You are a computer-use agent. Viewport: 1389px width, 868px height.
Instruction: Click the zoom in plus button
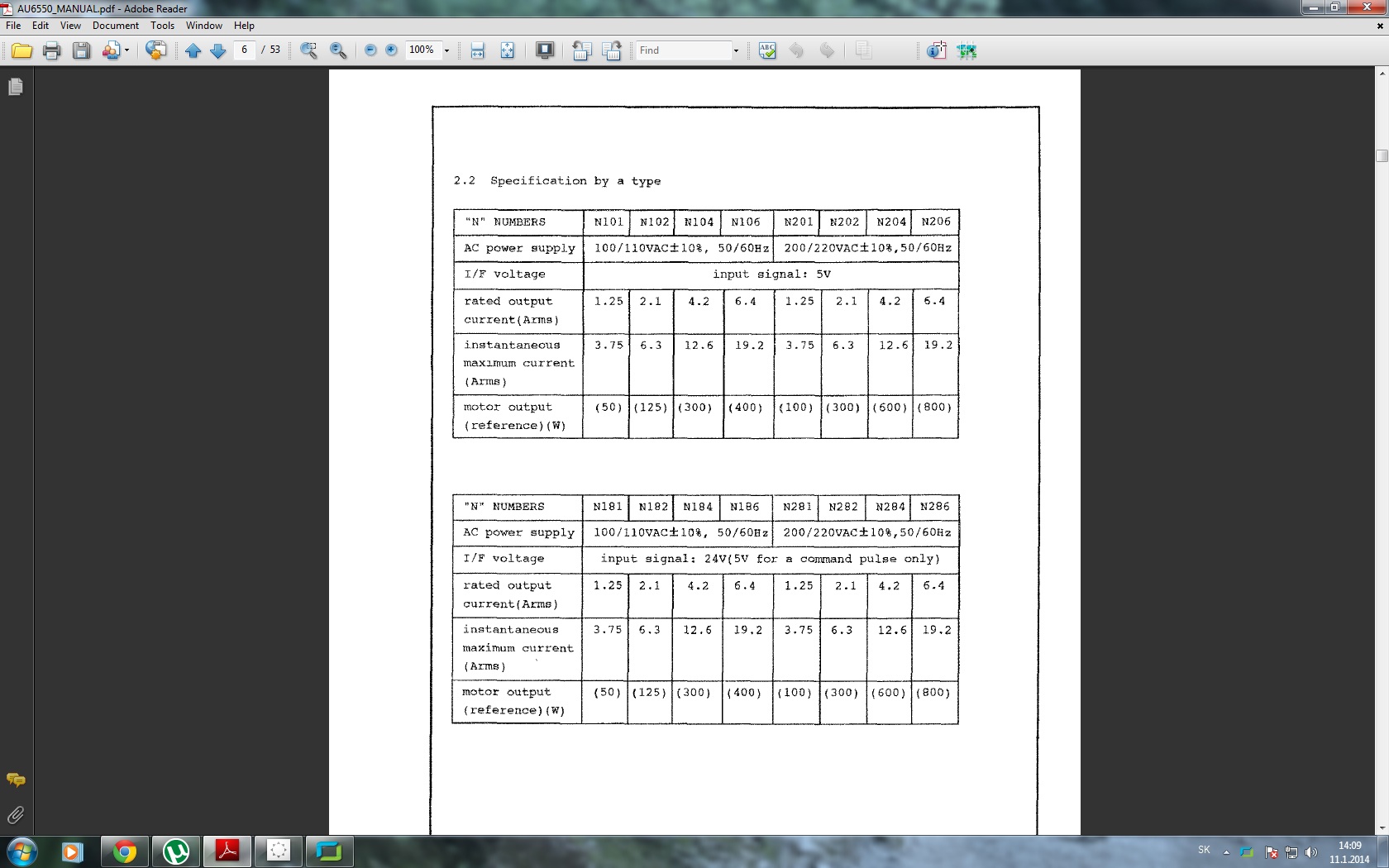click(392, 50)
